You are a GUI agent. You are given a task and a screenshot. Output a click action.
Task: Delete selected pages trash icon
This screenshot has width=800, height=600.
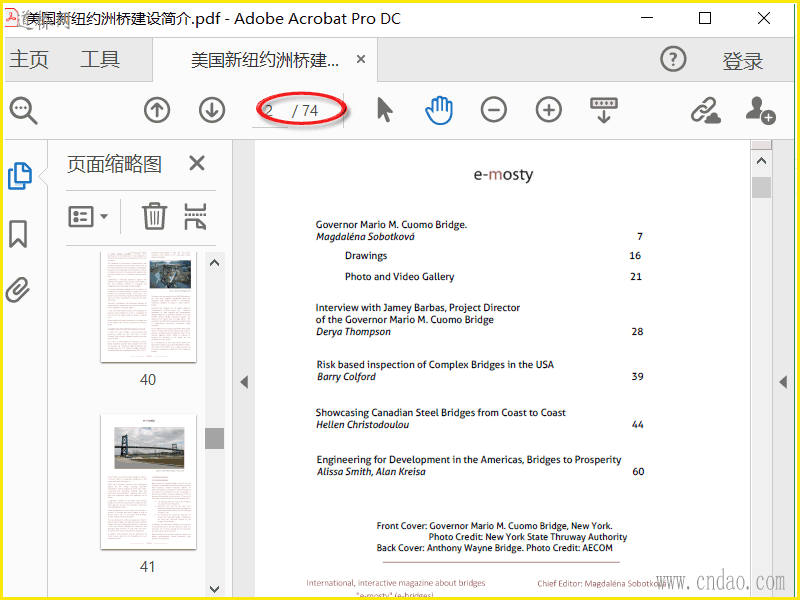pyautogui.click(x=154, y=216)
